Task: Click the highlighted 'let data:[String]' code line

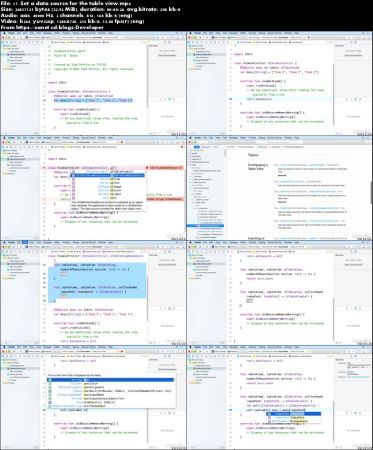Action: pyautogui.click(x=93, y=100)
